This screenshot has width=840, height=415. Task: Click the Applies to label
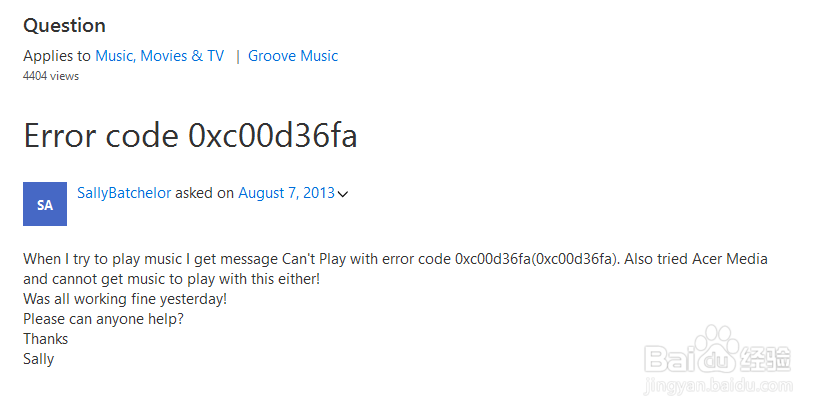(x=57, y=56)
